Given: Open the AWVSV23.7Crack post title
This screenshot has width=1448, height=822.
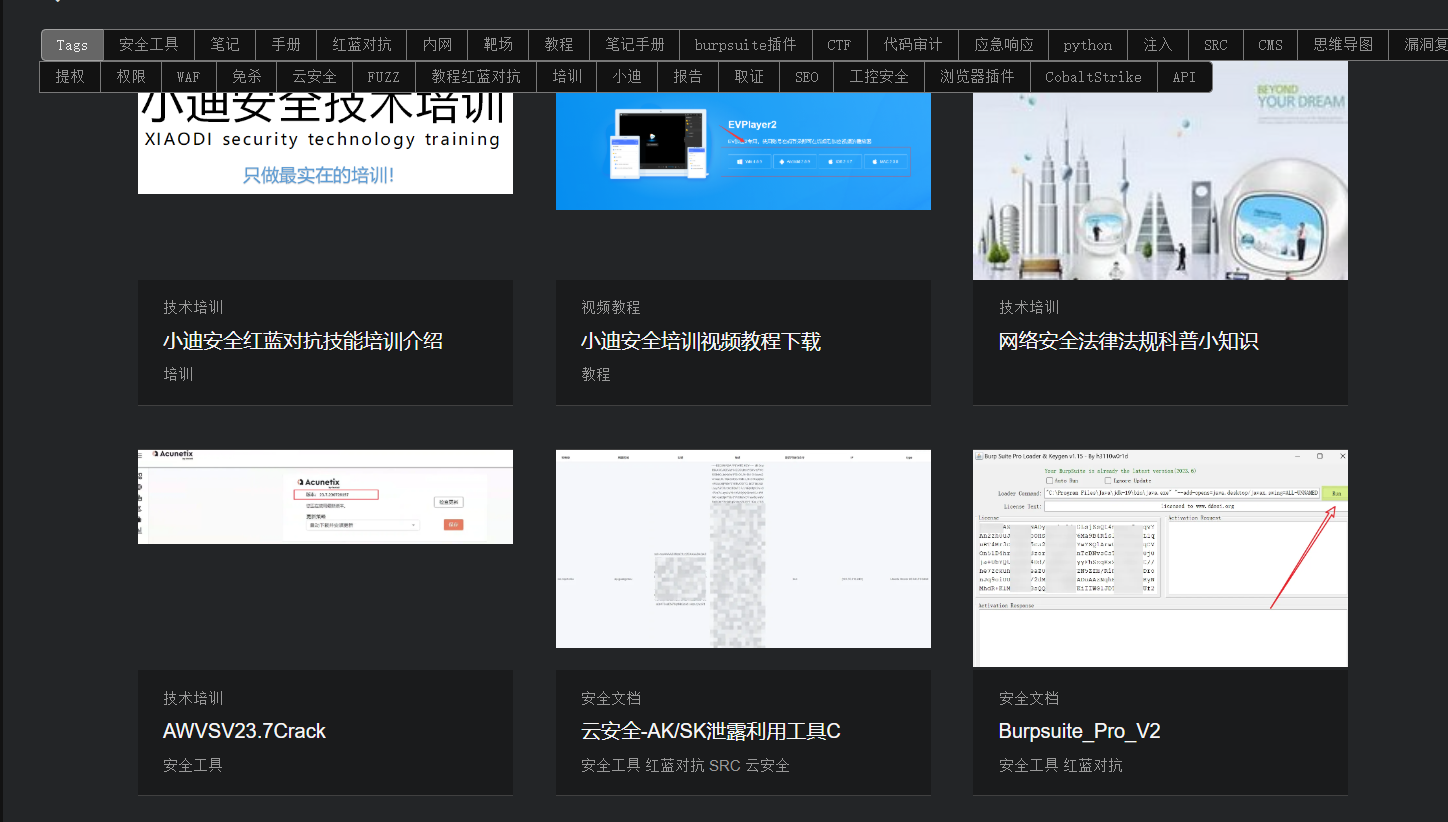Looking at the screenshot, I should pos(244,731).
